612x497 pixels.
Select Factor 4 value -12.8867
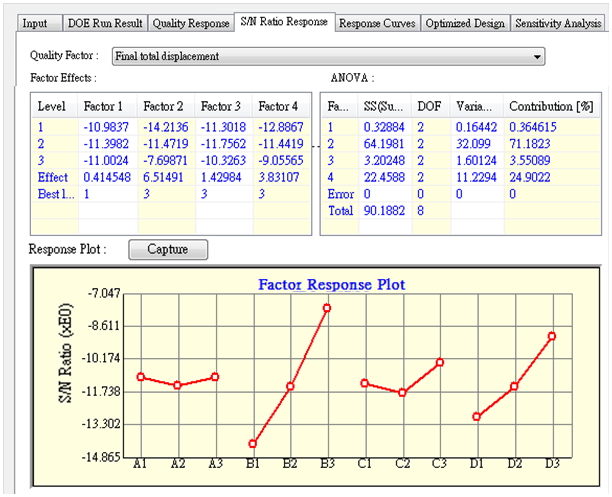[281, 127]
